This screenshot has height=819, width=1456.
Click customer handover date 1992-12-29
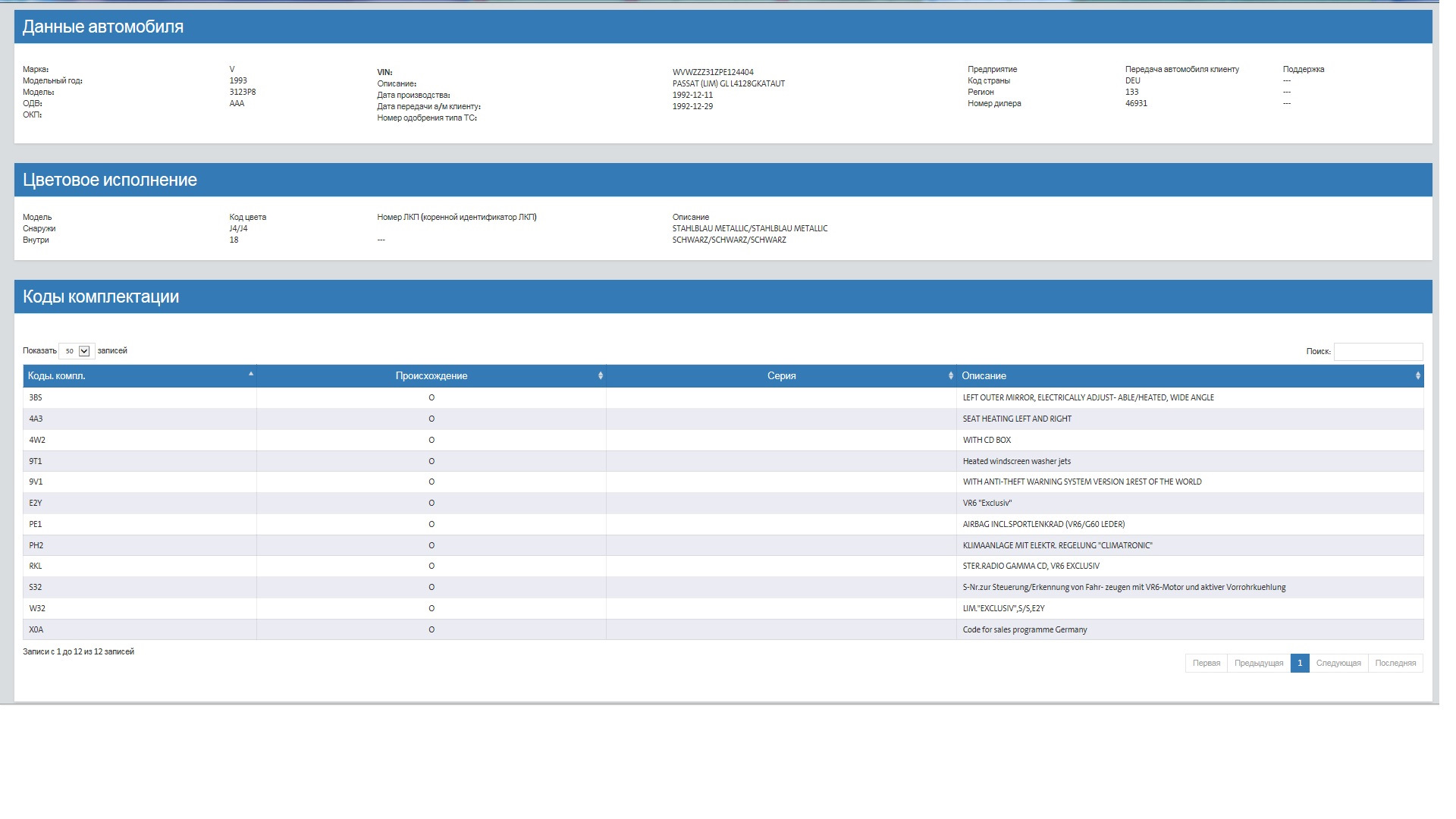[x=692, y=106]
